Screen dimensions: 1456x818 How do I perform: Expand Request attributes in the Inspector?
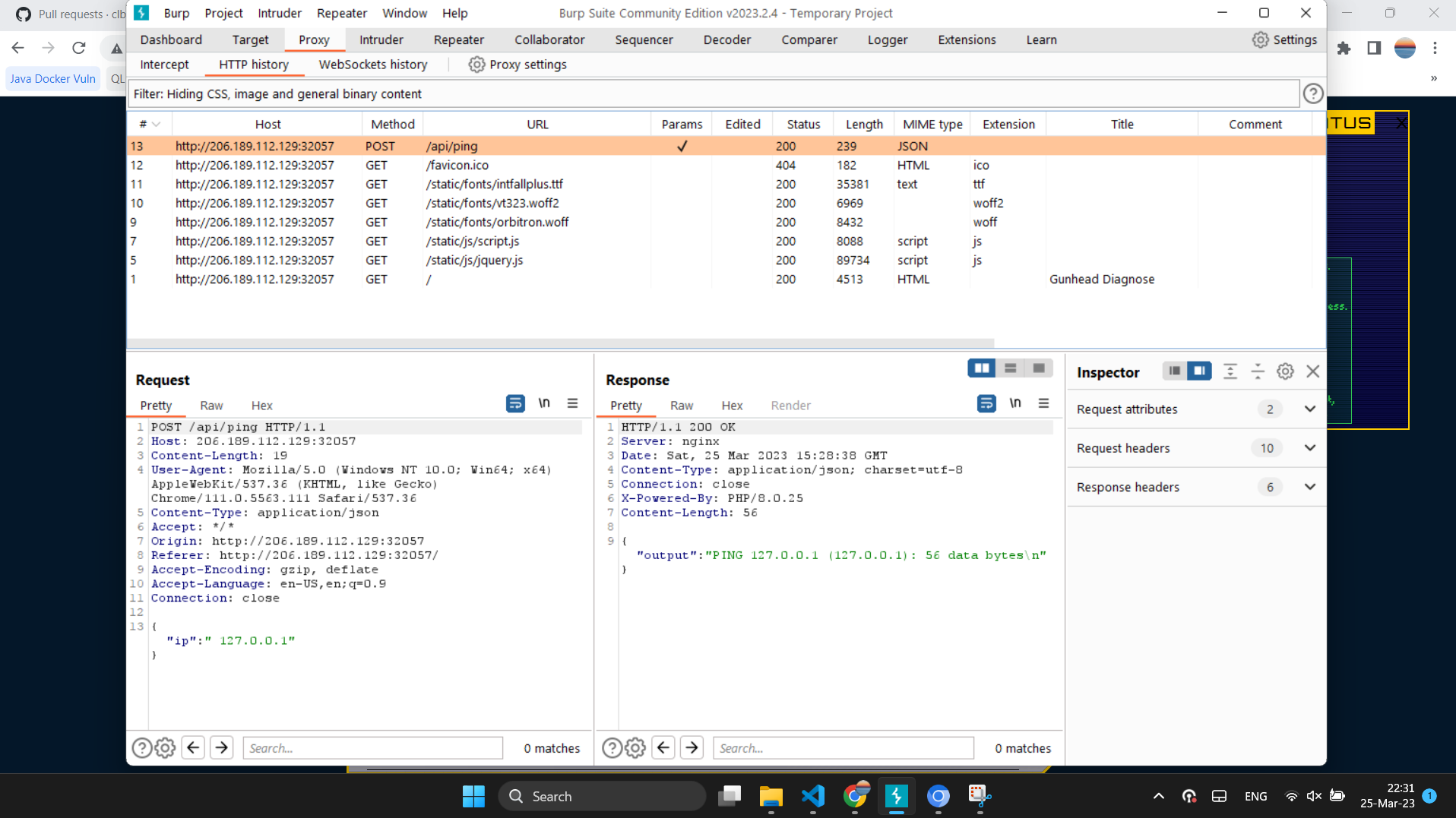(x=1310, y=409)
